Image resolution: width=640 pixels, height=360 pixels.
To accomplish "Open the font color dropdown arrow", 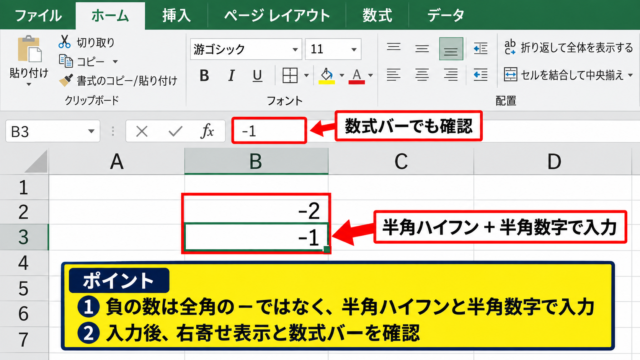I will 371,76.
